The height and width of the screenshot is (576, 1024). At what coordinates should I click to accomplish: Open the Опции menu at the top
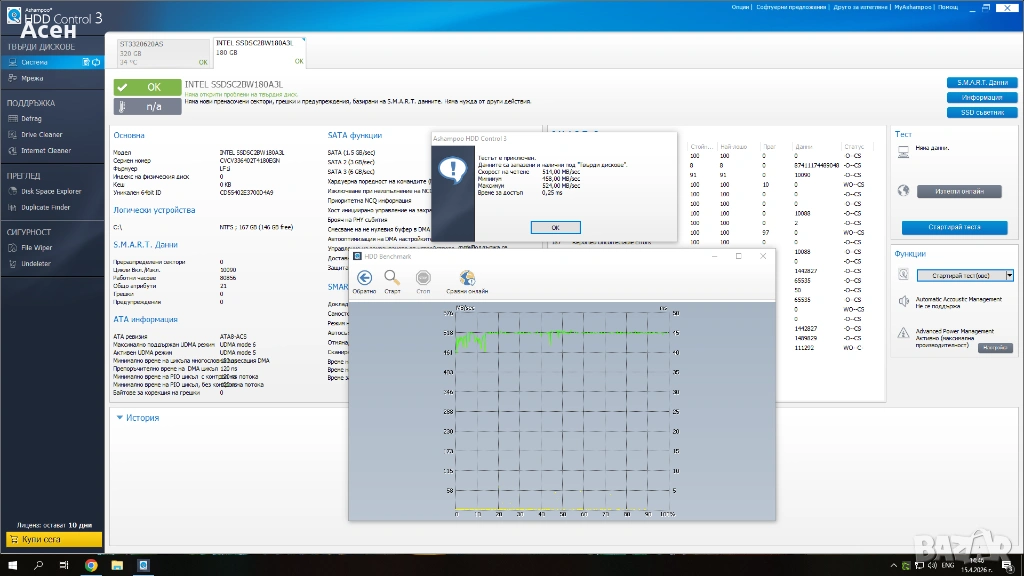pyautogui.click(x=740, y=6)
